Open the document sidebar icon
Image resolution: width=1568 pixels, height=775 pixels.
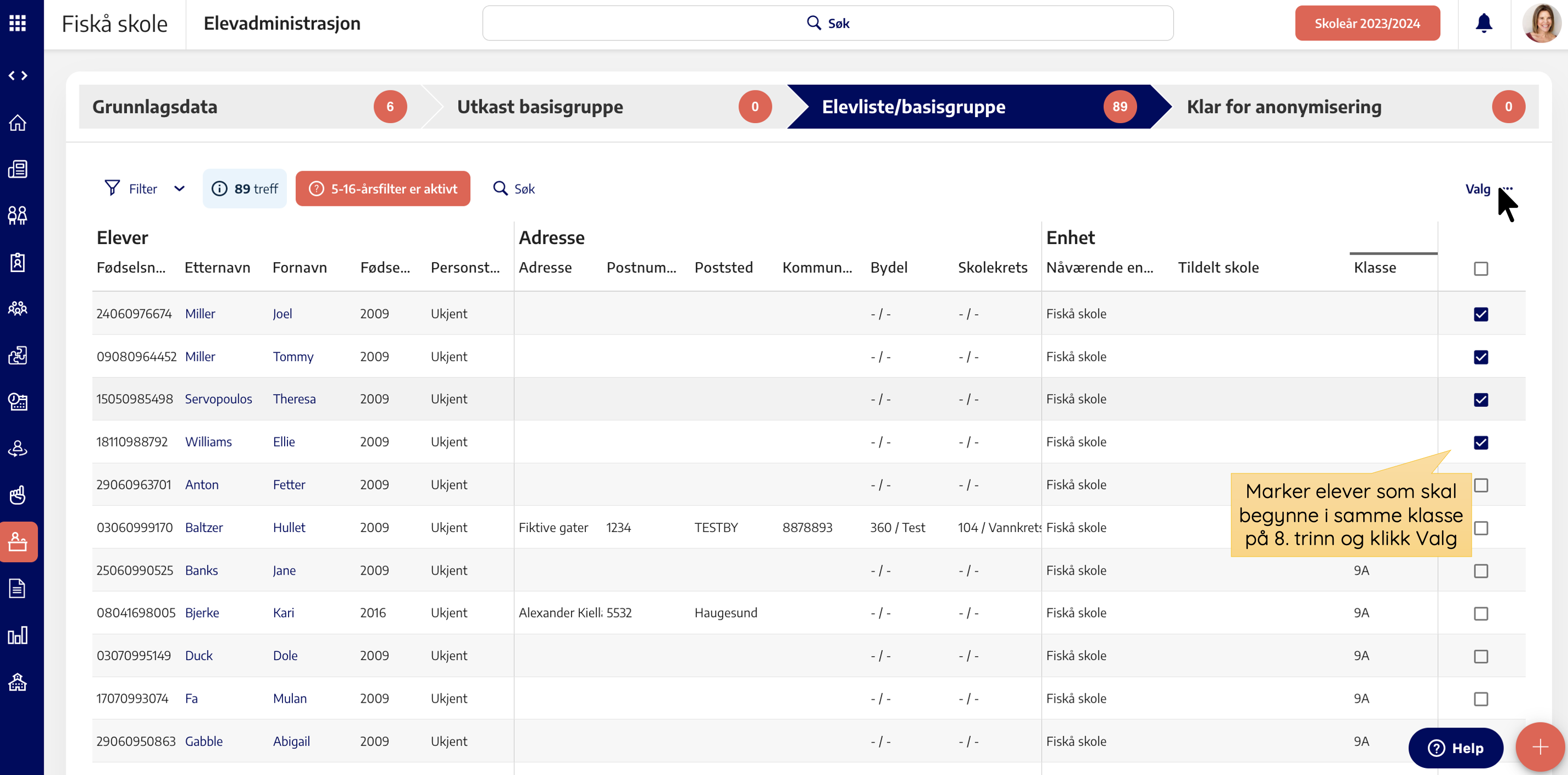click(18, 588)
